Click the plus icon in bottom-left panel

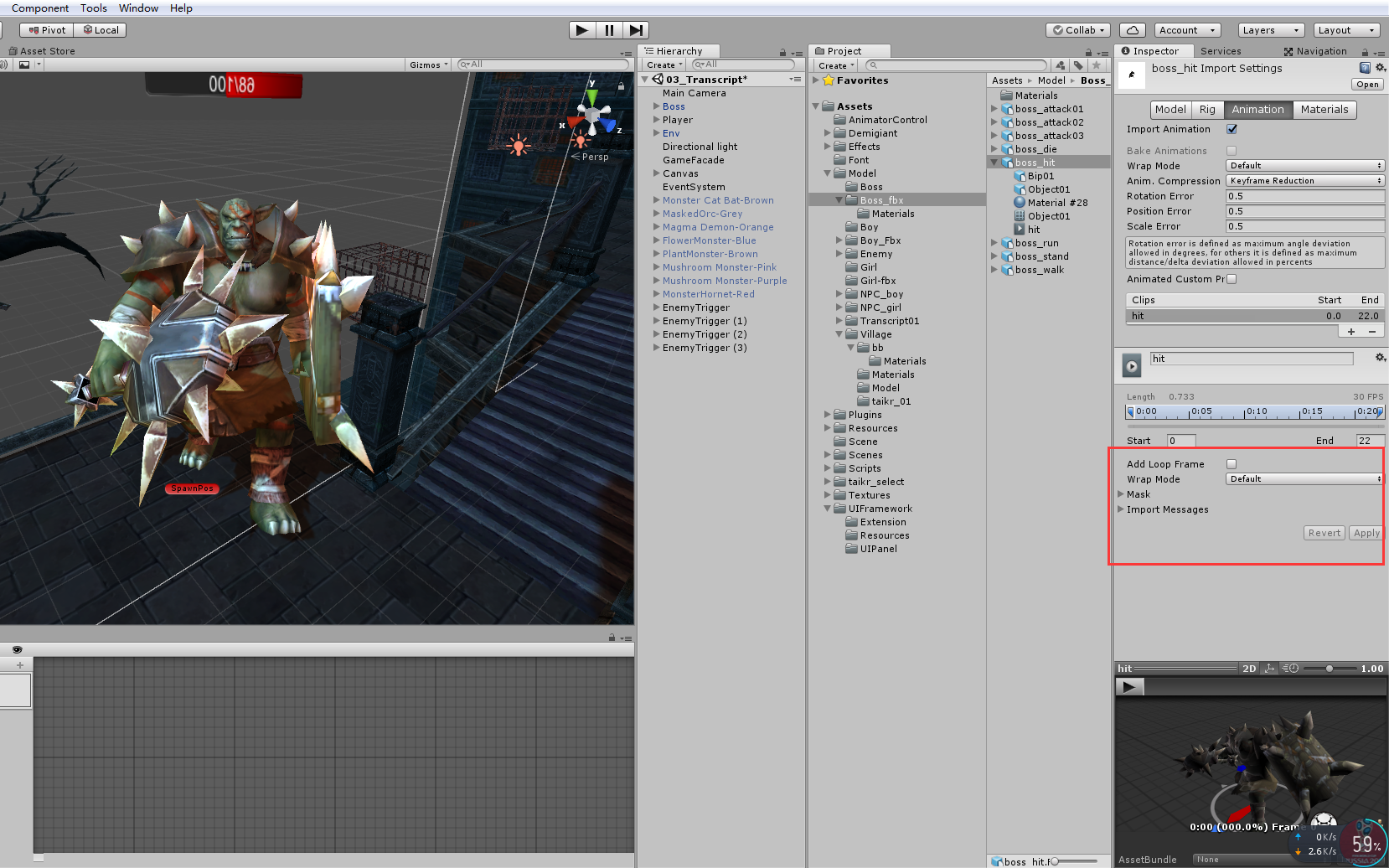click(x=20, y=664)
